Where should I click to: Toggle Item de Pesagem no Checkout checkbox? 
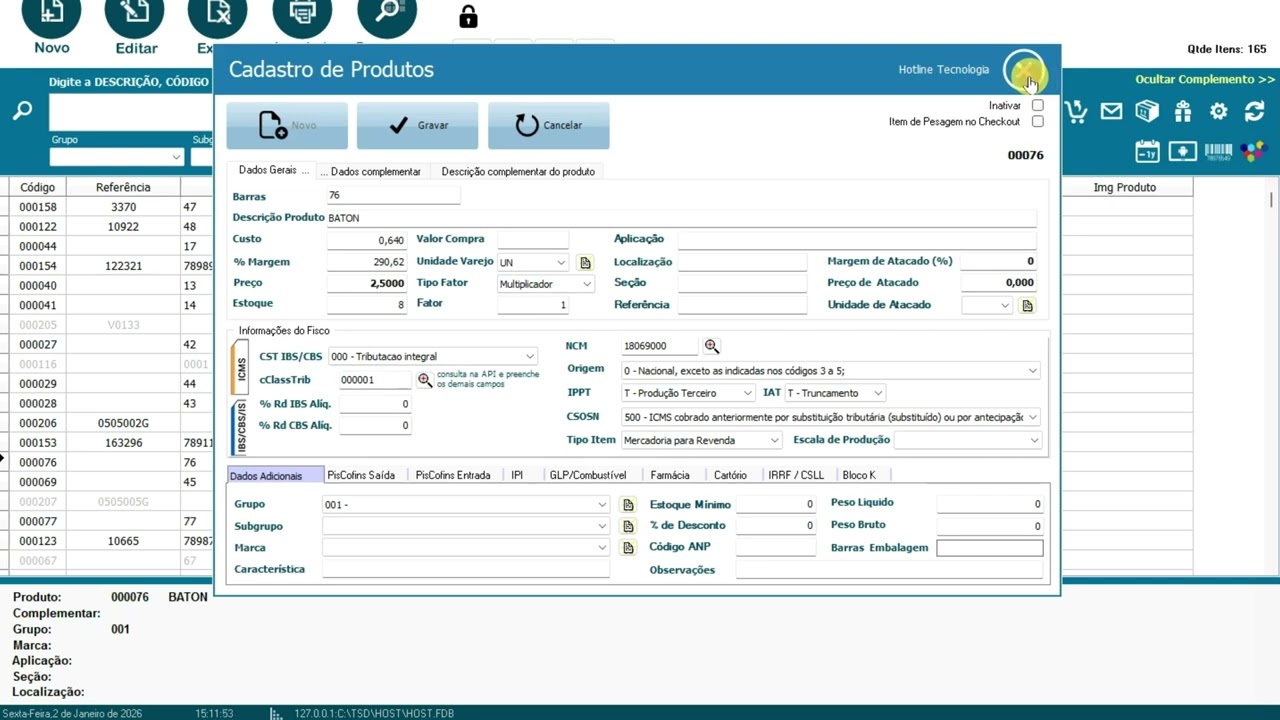(1037, 122)
